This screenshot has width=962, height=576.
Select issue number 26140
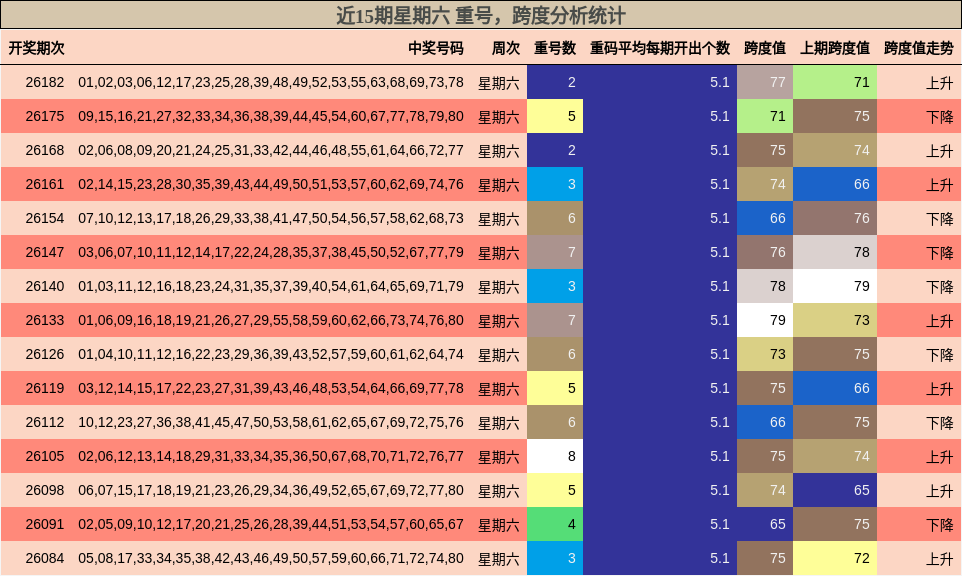[x=45, y=286]
